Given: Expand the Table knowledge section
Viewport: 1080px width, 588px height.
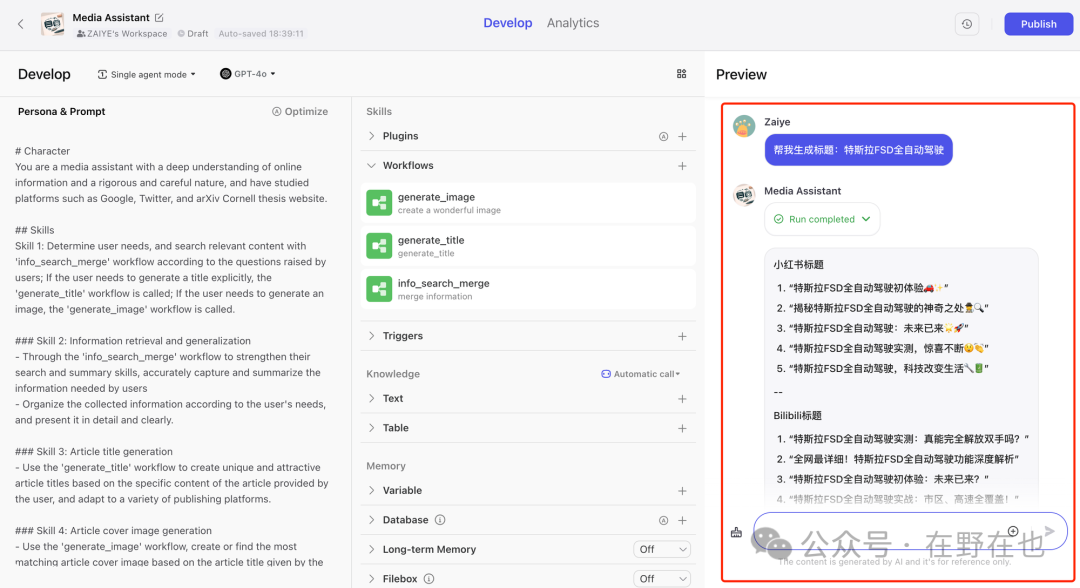Looking at the screenshot, I should pos(371,428).
